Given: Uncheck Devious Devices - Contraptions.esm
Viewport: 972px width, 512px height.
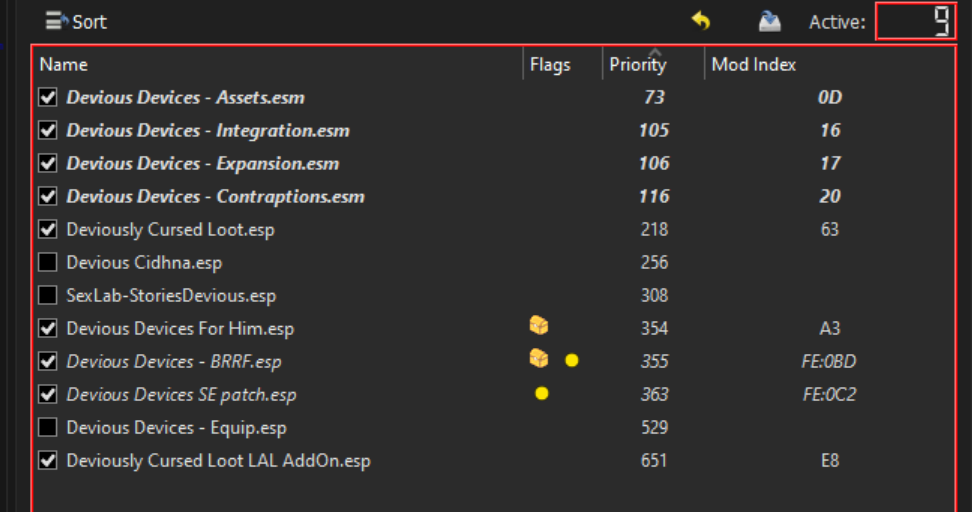Looking at the screenshot, I should [48, 196].
